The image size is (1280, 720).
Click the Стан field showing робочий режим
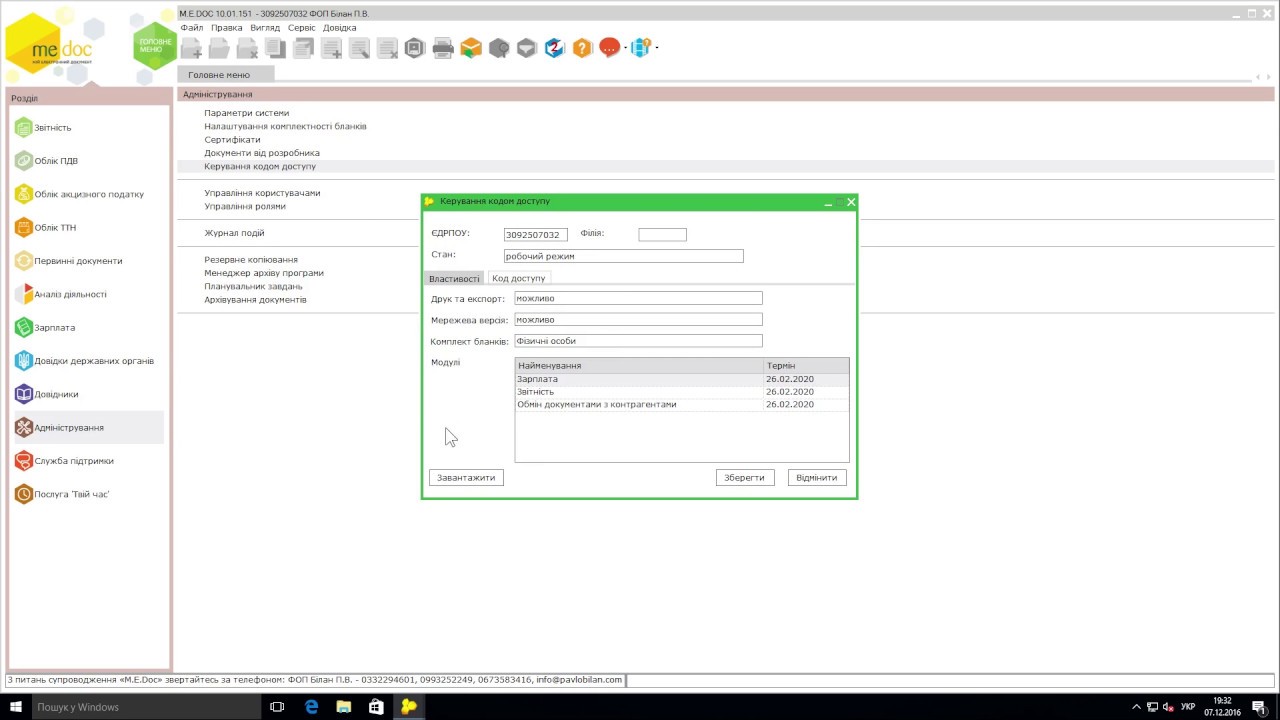click(623, 256)
